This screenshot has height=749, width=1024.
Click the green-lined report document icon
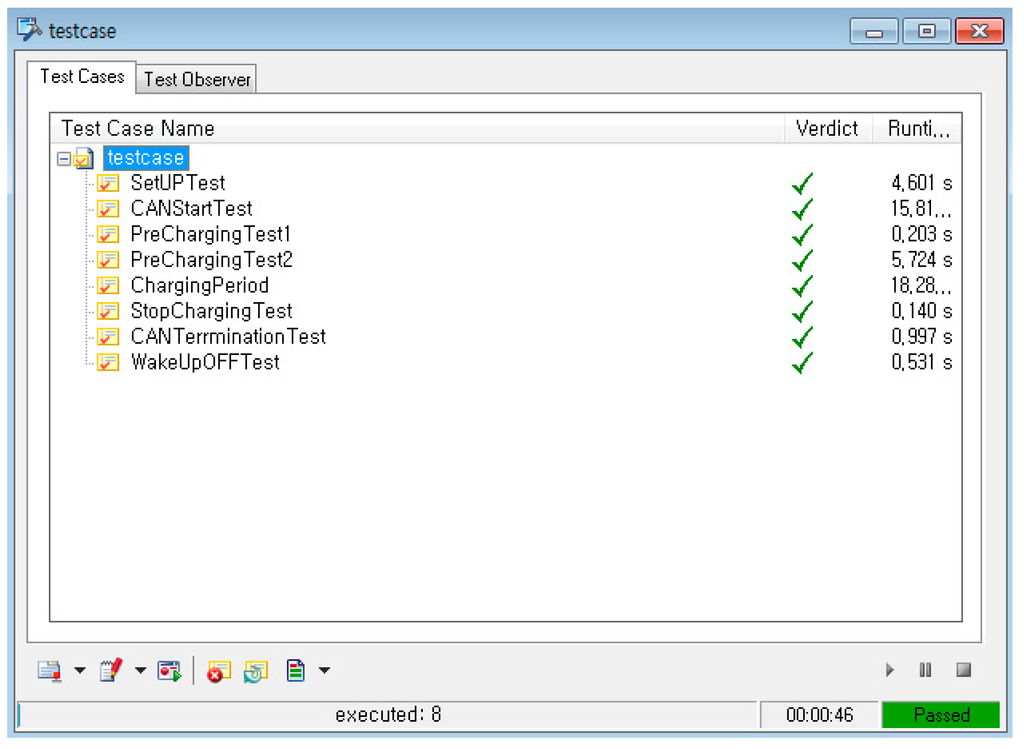point(295,671)
